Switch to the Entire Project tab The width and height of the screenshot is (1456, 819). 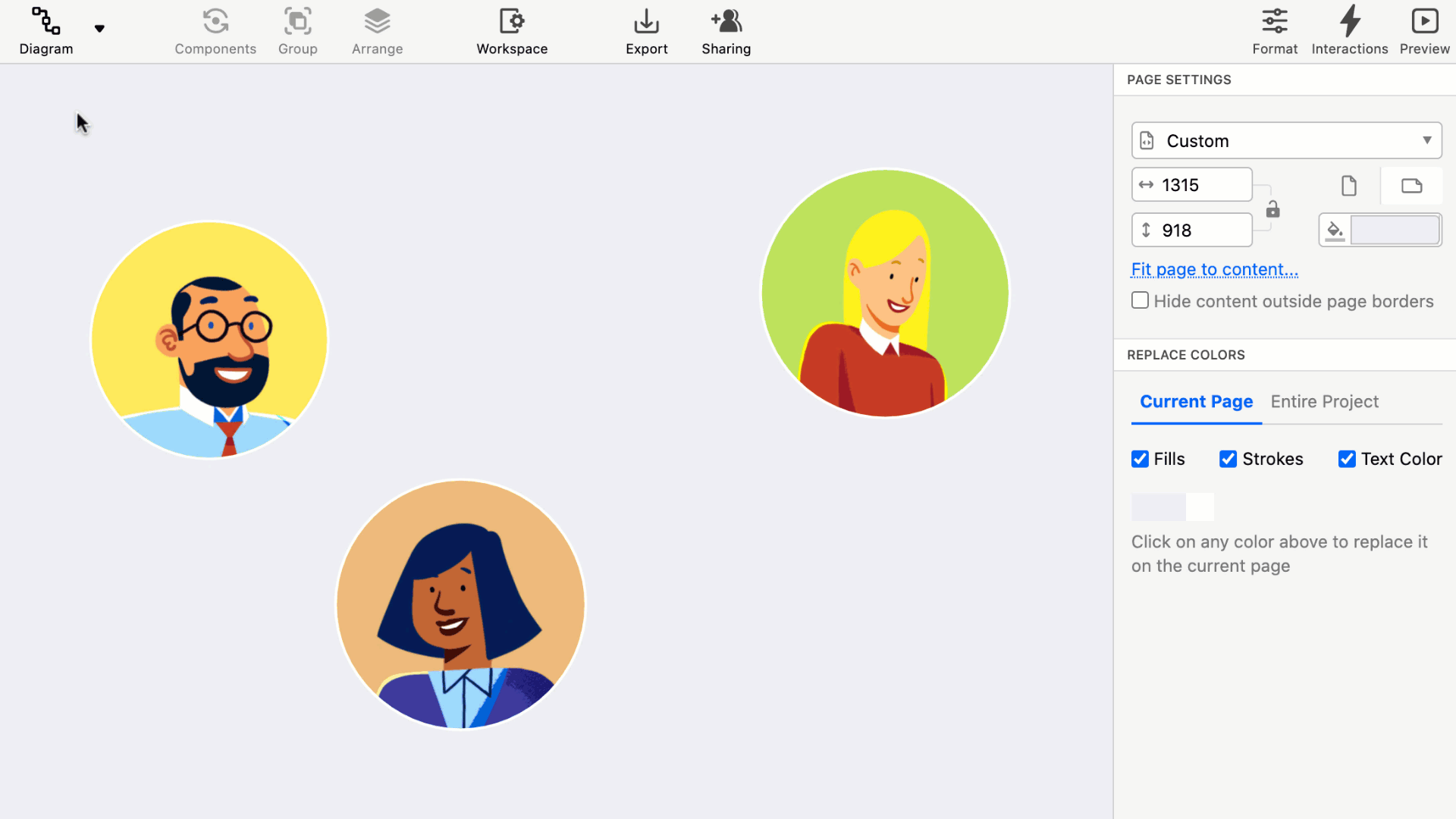click(1324, 401)
